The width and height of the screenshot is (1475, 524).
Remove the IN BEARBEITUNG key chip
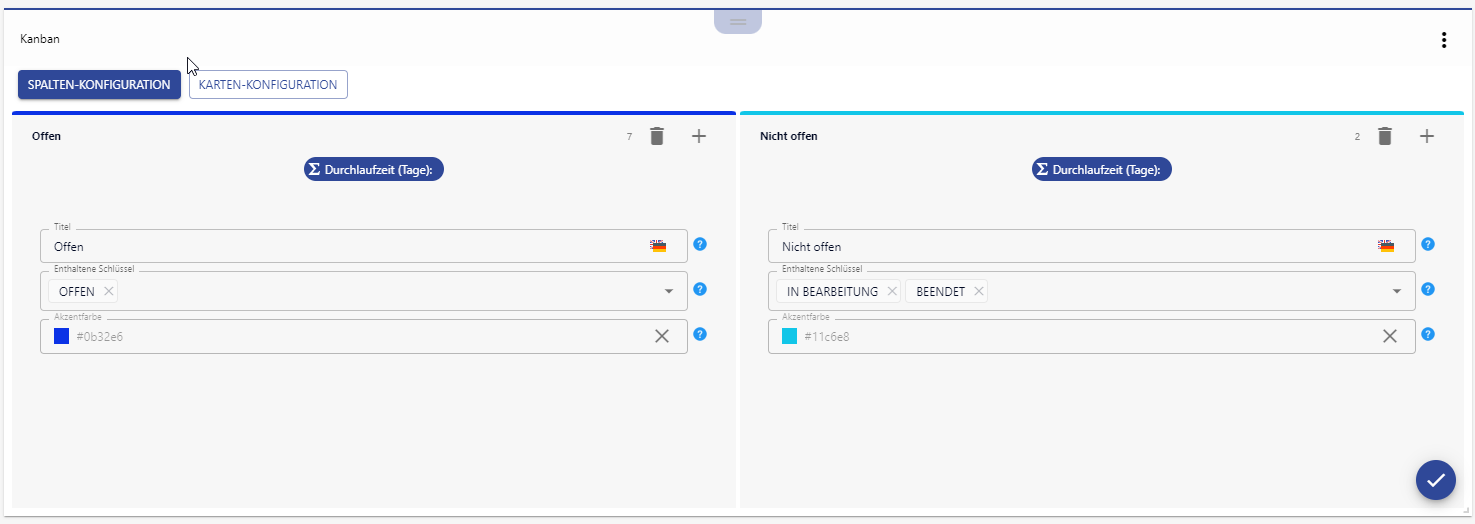pyautogui.click(x=892, y=292)
